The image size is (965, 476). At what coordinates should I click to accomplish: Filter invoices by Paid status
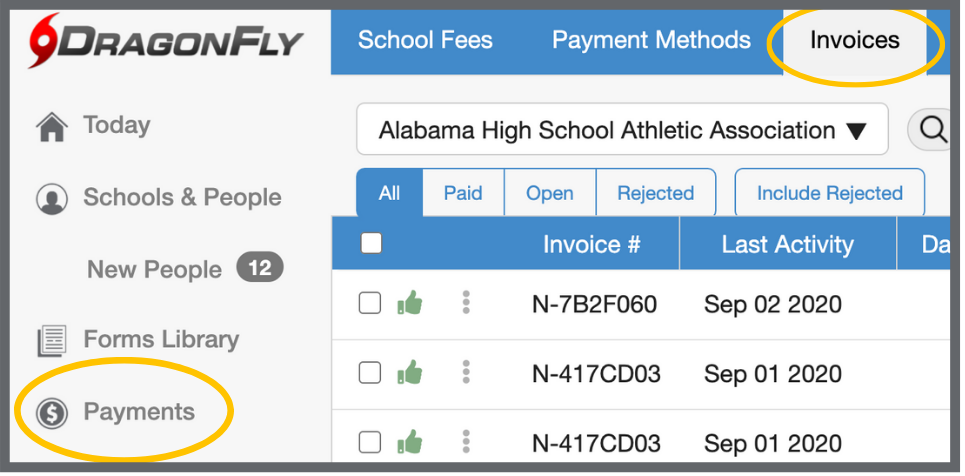463,193
